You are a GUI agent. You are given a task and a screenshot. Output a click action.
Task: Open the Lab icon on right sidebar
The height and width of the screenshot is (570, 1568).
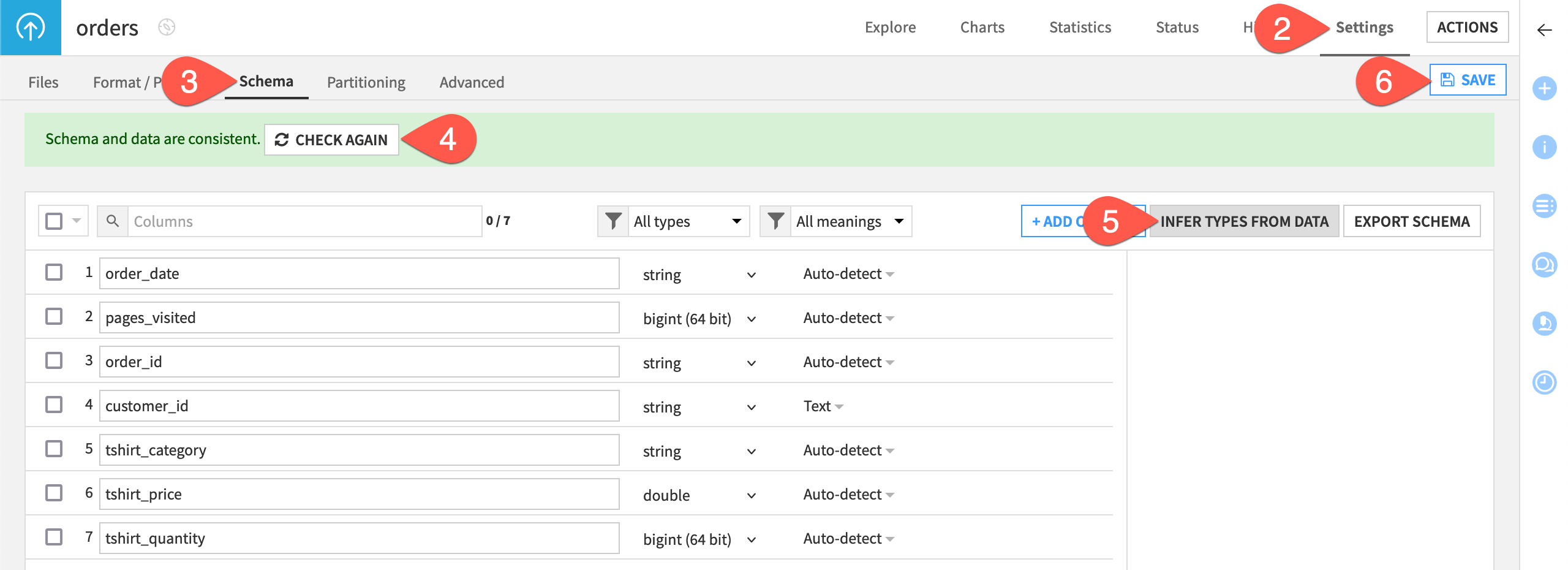pos(1544,324)
